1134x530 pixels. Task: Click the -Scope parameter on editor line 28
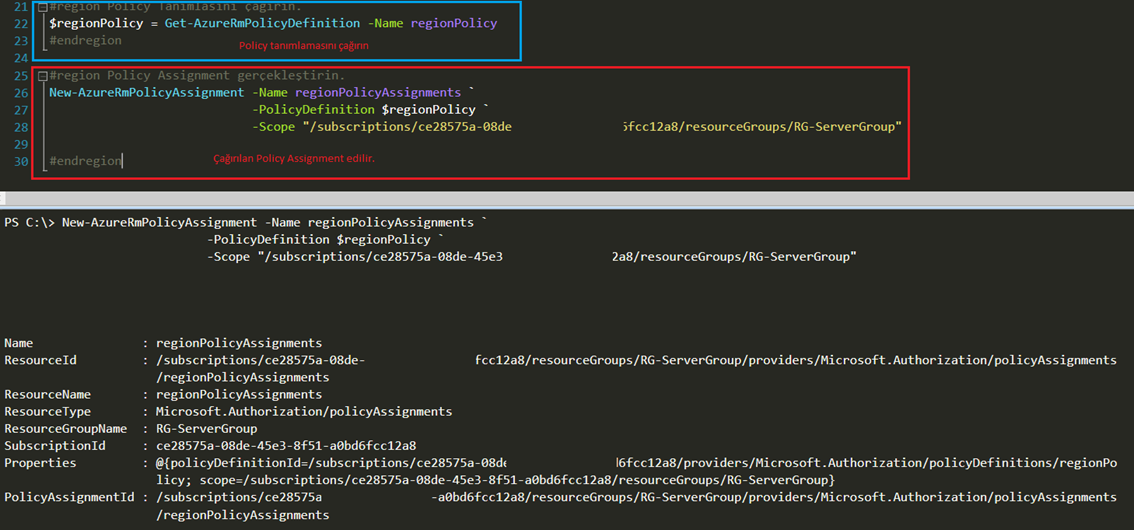click(274, 127)
